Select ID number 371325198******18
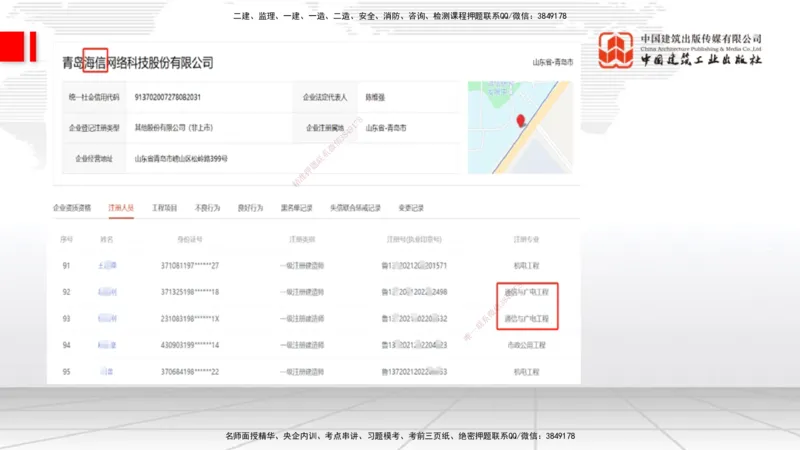Viewport: 800px width, 450px height. click(190, 292)
